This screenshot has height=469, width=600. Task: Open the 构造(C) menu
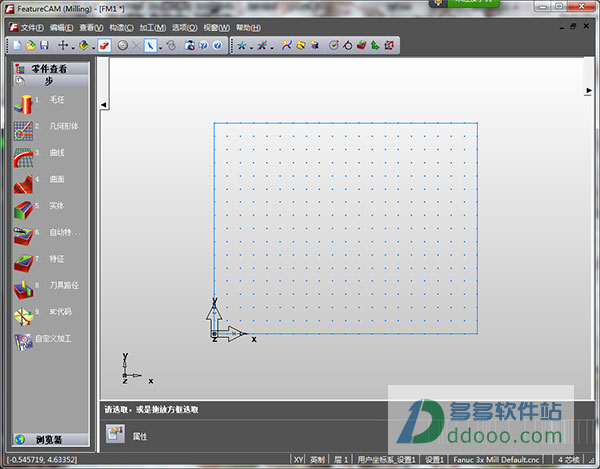(121, 28)
